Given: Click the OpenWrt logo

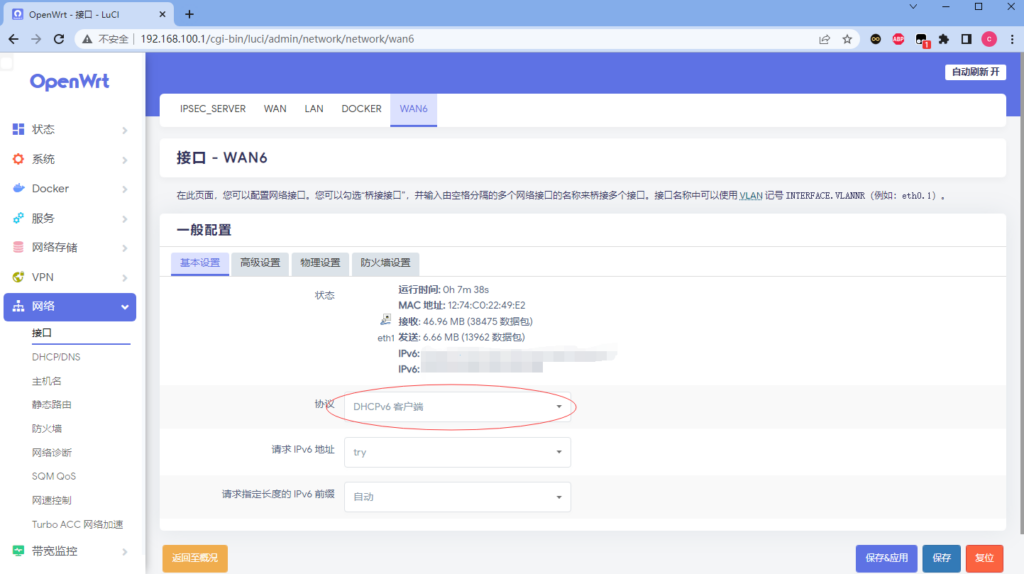Looking at the screenshot, I should pyautogui.click(x=70, y=82).
